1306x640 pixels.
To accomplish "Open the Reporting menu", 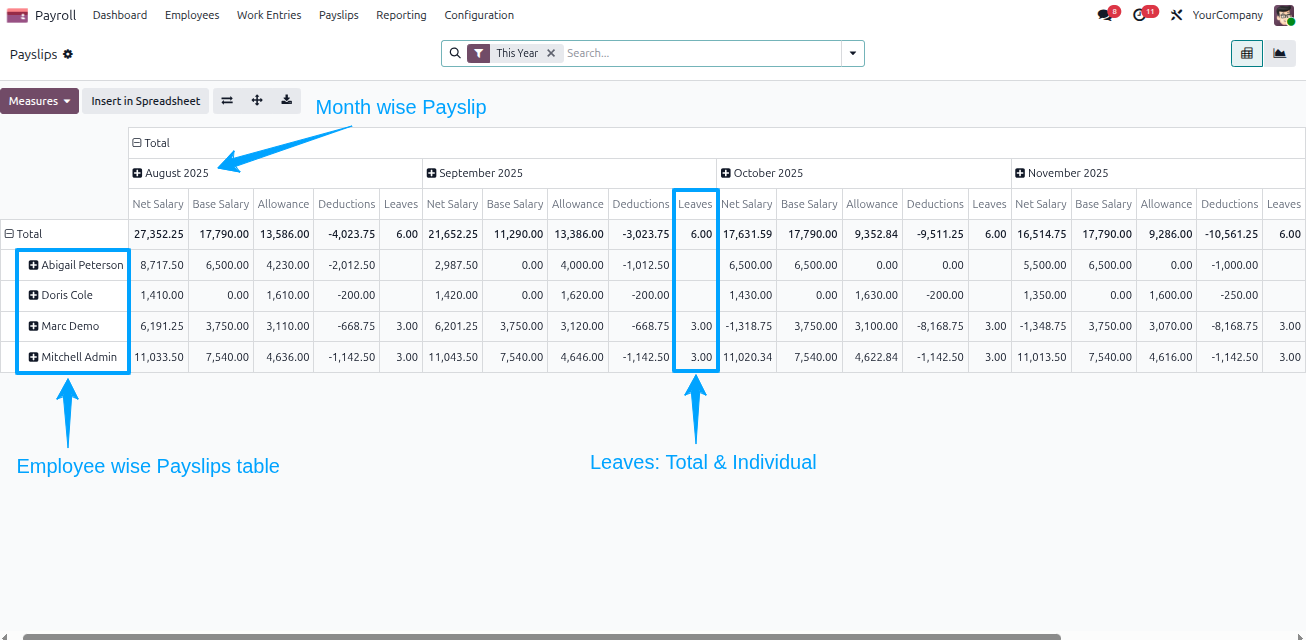I will [401, 15].
